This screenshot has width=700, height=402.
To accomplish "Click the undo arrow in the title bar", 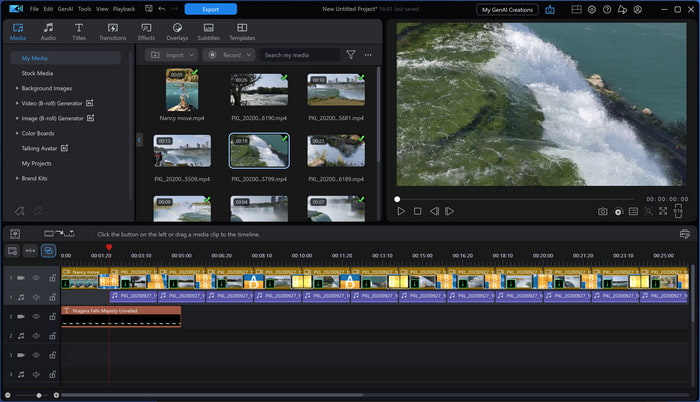I will pos(162,9).
